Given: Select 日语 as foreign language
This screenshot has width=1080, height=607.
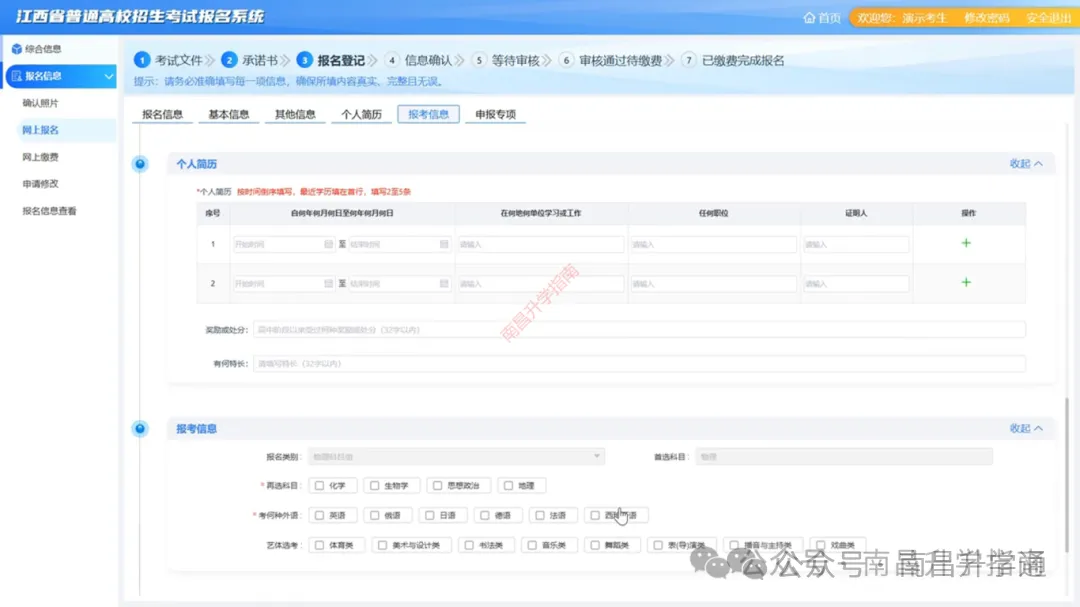Looking at the screenshot, I should point(429,515).
